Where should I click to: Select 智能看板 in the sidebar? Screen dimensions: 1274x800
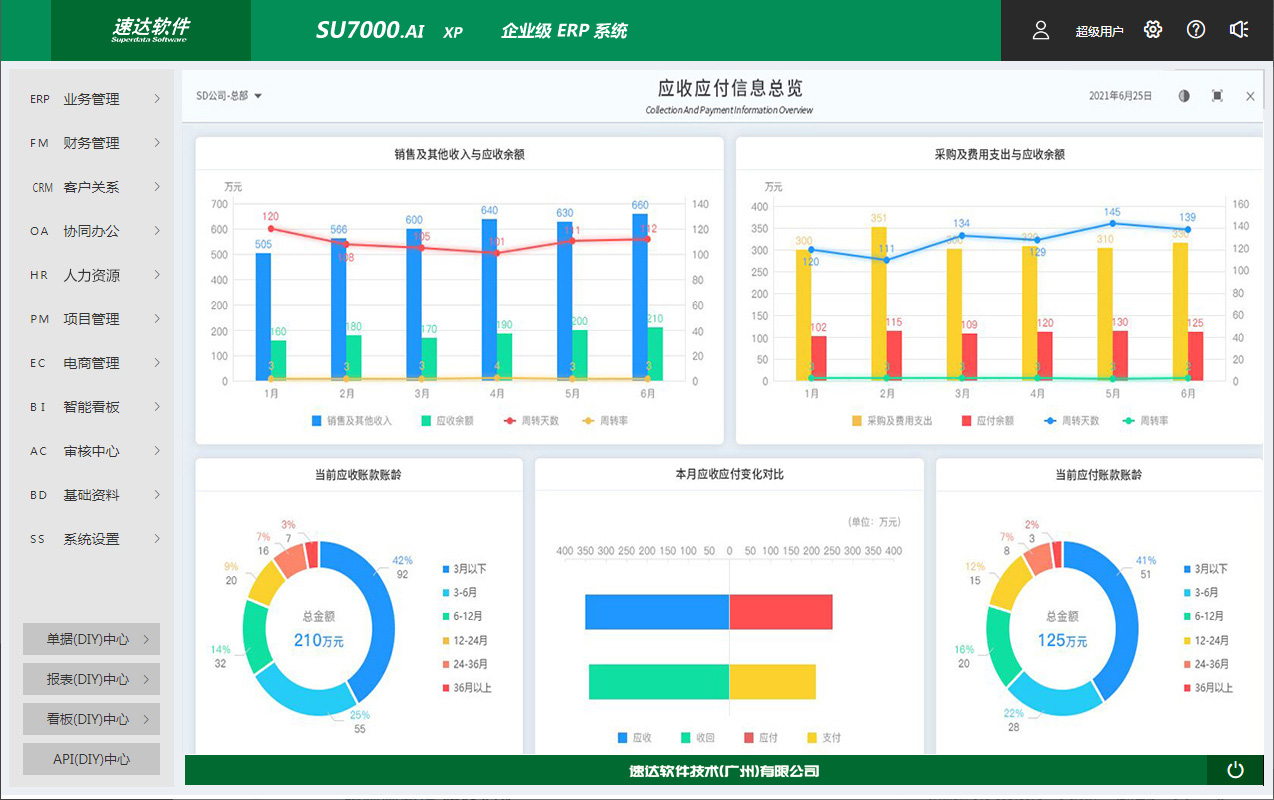[x=91, y=407]
